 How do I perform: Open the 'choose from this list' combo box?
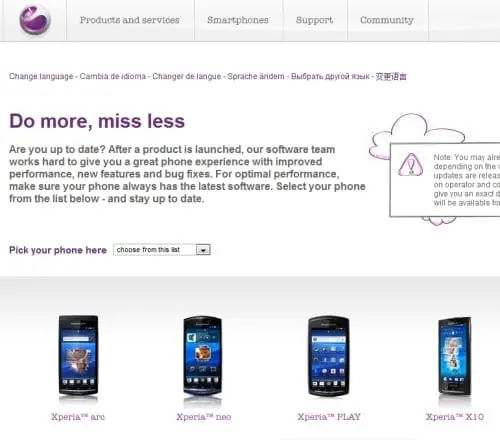click(x=162, y=250)
